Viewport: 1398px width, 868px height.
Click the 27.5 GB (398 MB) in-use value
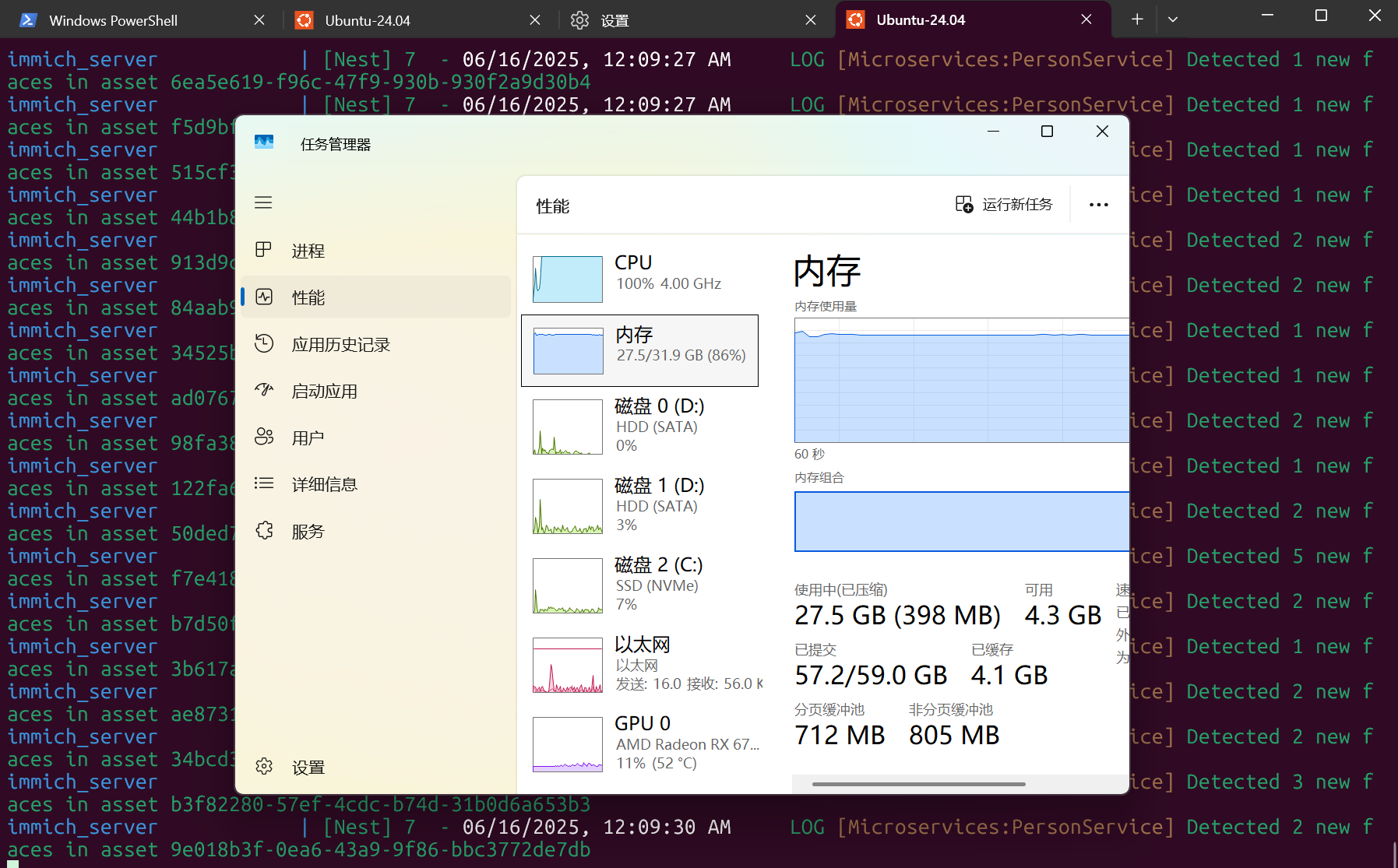897,615
